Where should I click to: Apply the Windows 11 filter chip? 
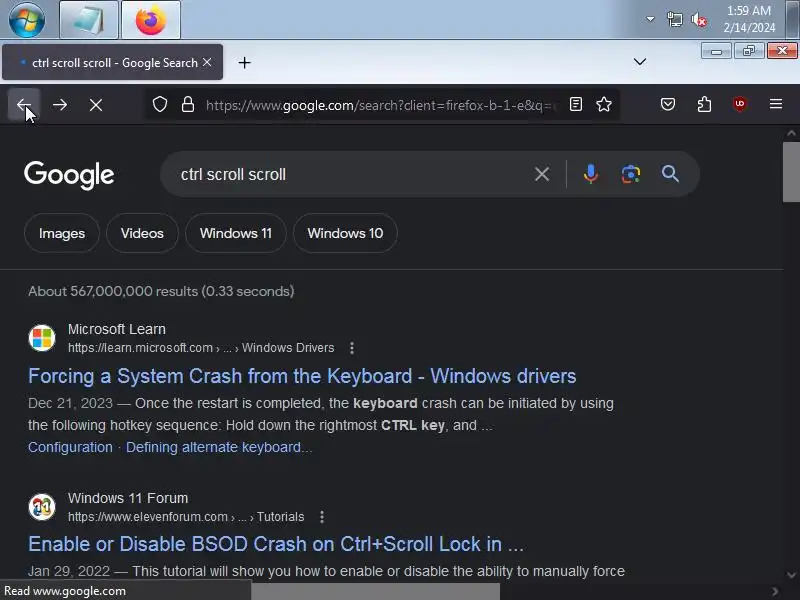click(x=236, y=233)
